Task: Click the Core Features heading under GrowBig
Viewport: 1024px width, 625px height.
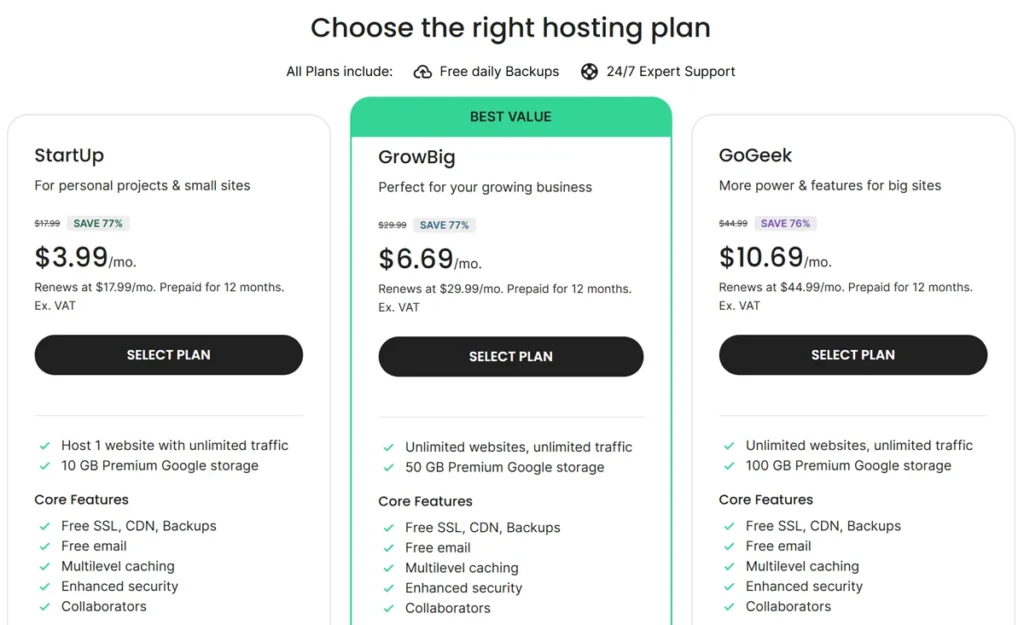Action: (x=425, y=500)
